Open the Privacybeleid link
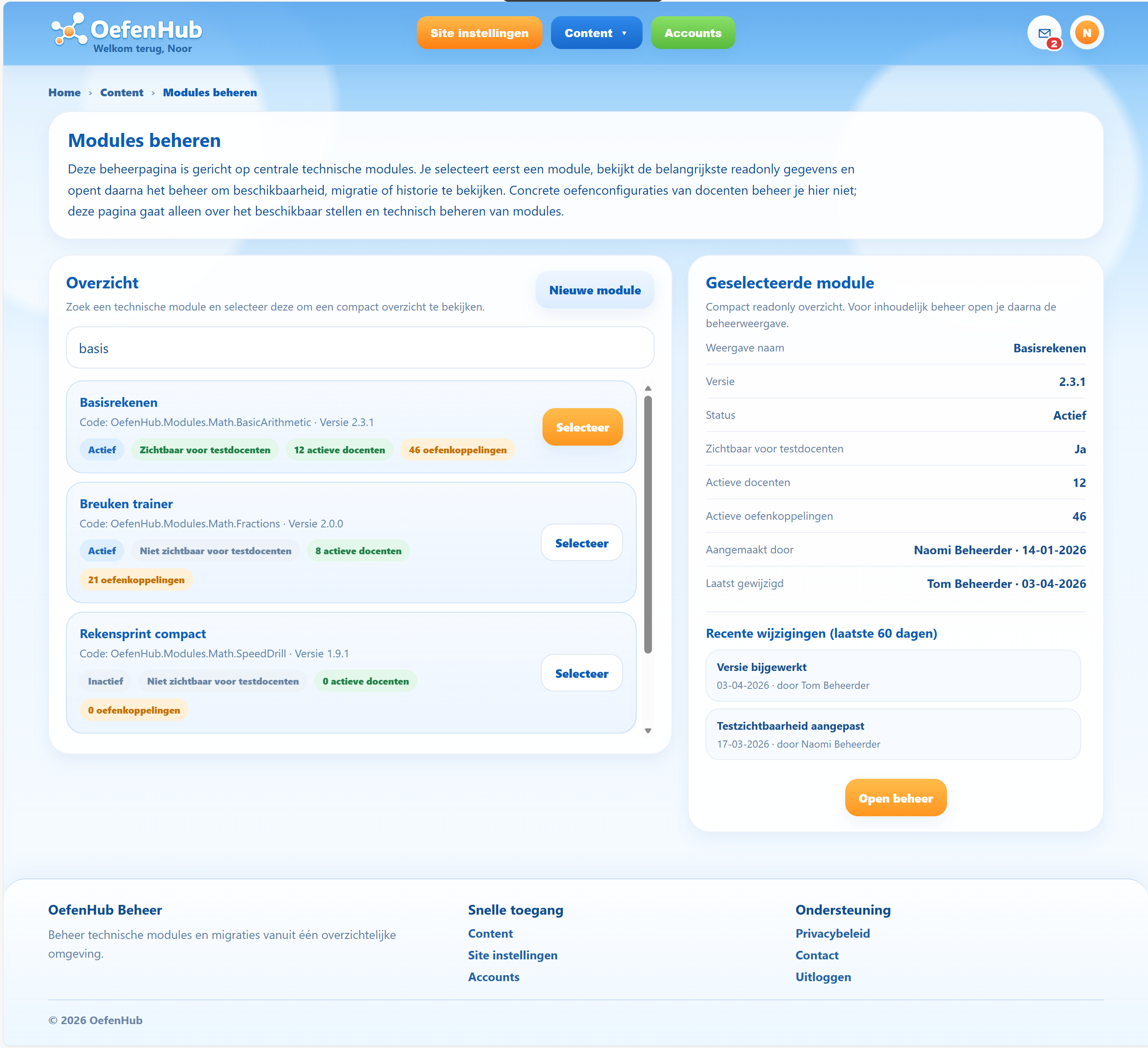The width and height of the screenshot is (1148, 1048). [832, 933]
